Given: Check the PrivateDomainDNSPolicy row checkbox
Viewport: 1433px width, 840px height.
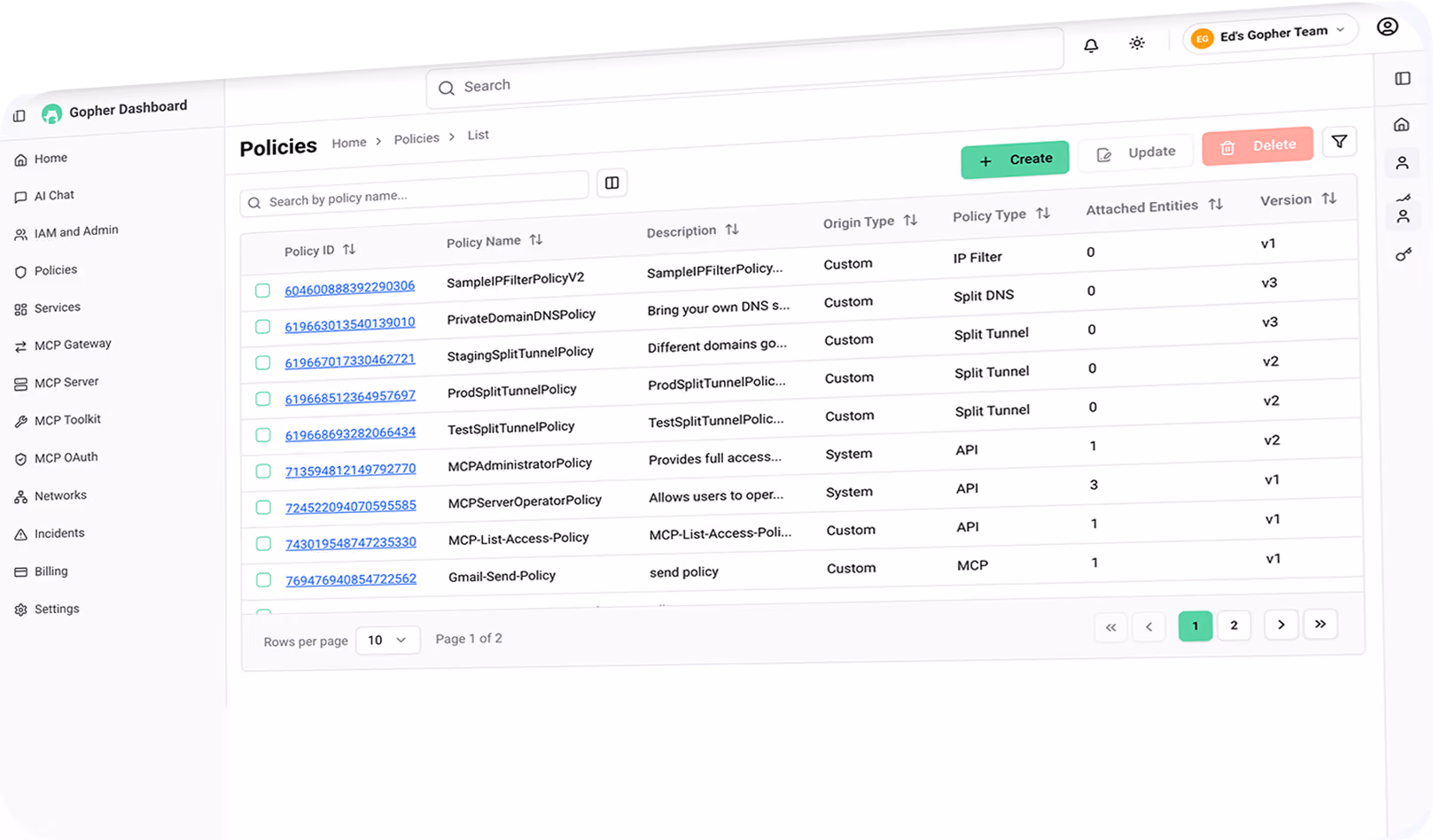Looking at the screenshot, I should click(263, 327).
